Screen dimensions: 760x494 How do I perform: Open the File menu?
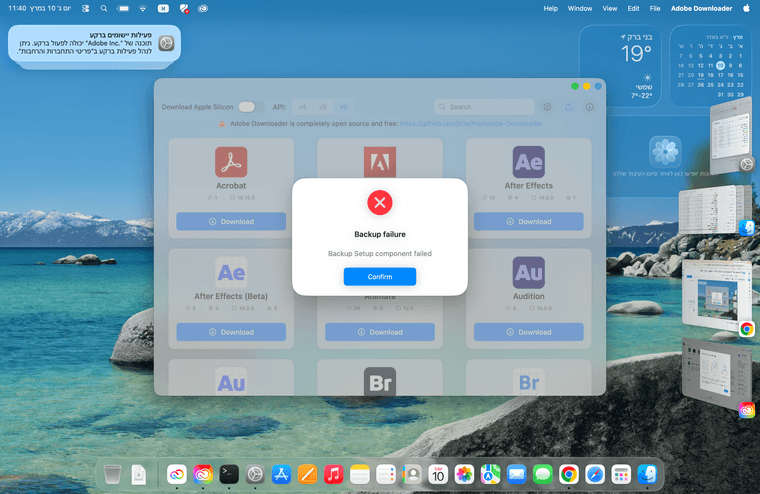point(655,8)
